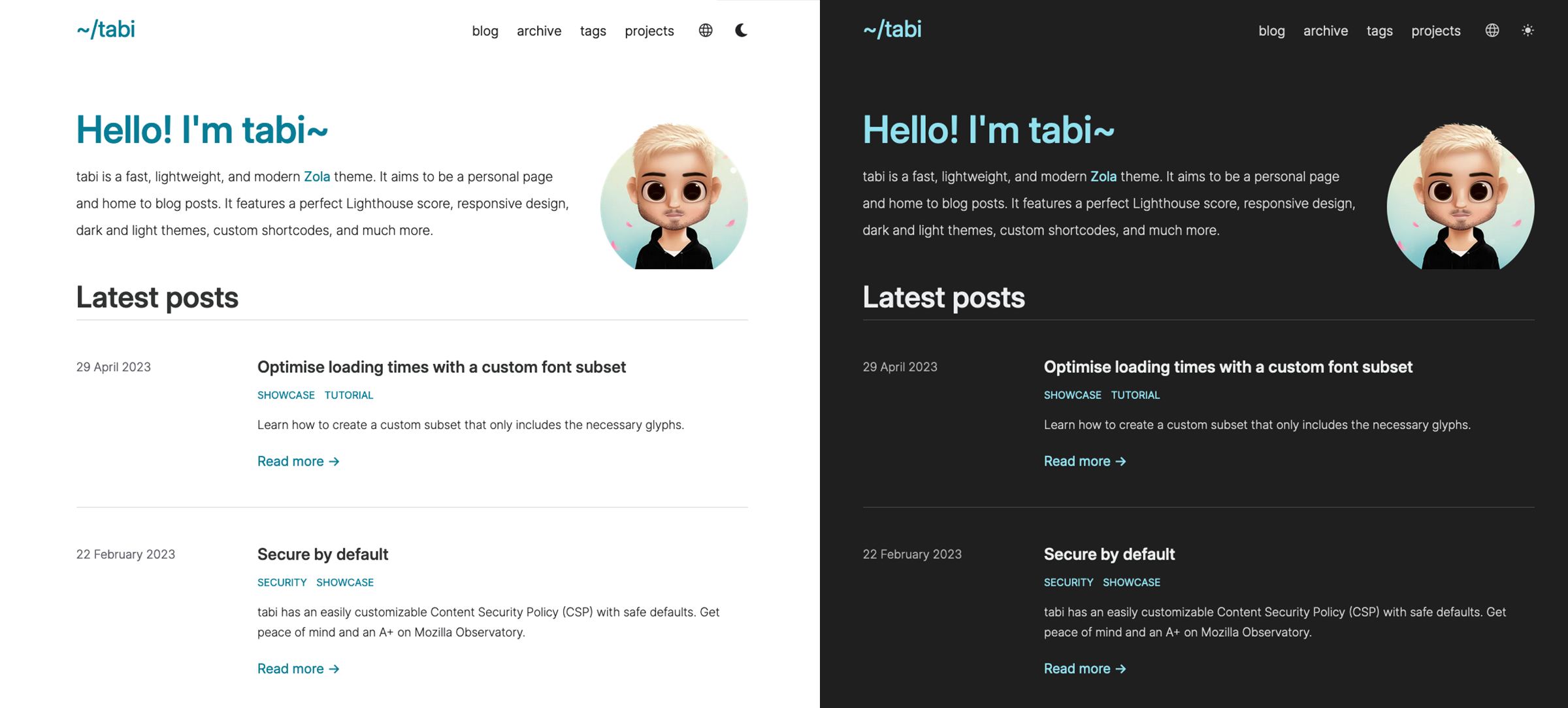Click SHOWCASE tag under first dark post

coord(1073,395)
